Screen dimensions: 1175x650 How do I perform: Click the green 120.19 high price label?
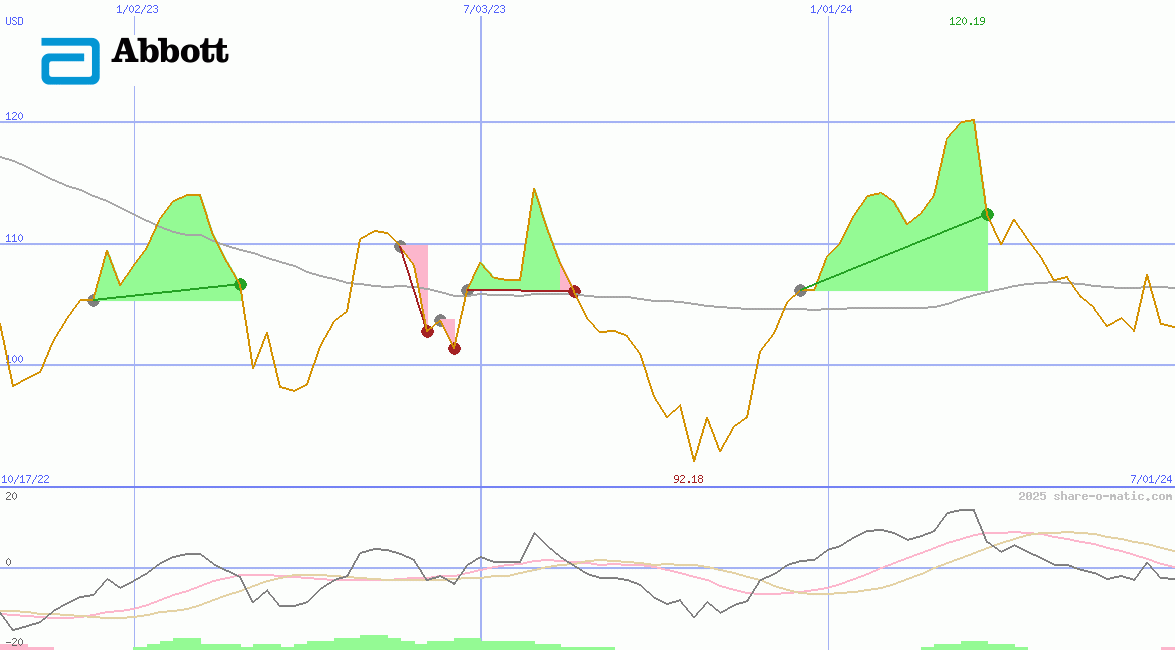(967, 21)
